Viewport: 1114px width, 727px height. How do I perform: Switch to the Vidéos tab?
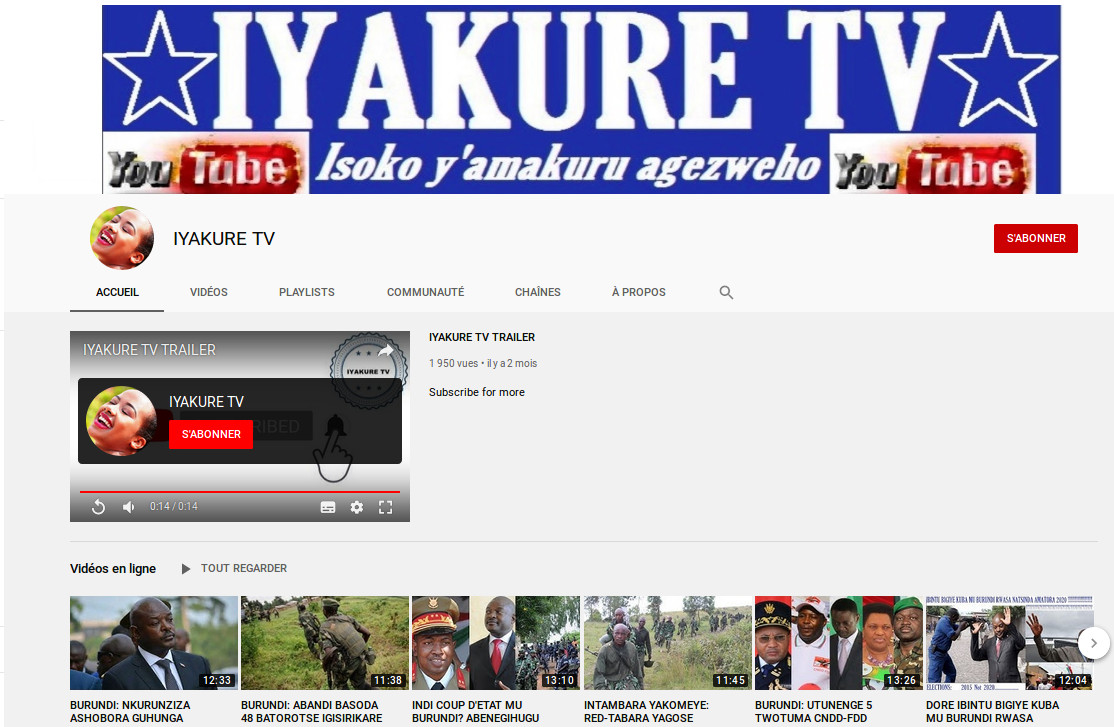coord(209,292)
